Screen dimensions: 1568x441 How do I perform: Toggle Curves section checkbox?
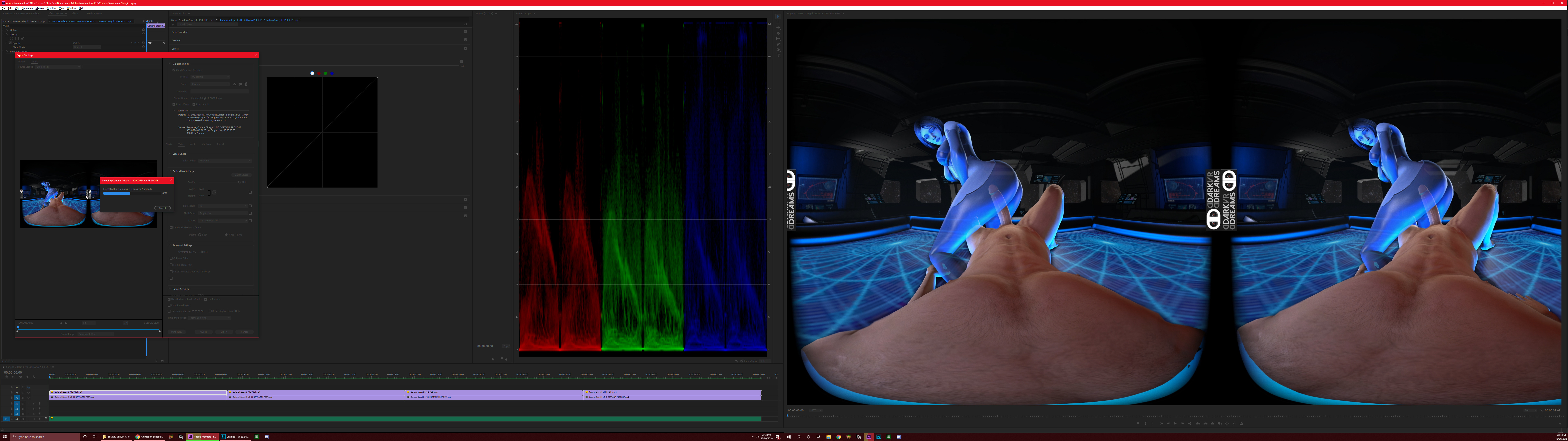point(466,48)
